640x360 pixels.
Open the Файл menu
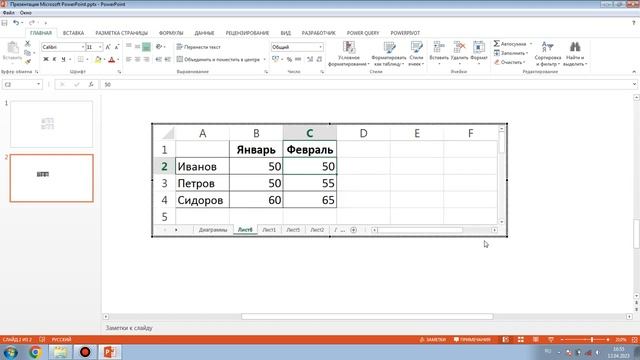[x=9, y=13]
